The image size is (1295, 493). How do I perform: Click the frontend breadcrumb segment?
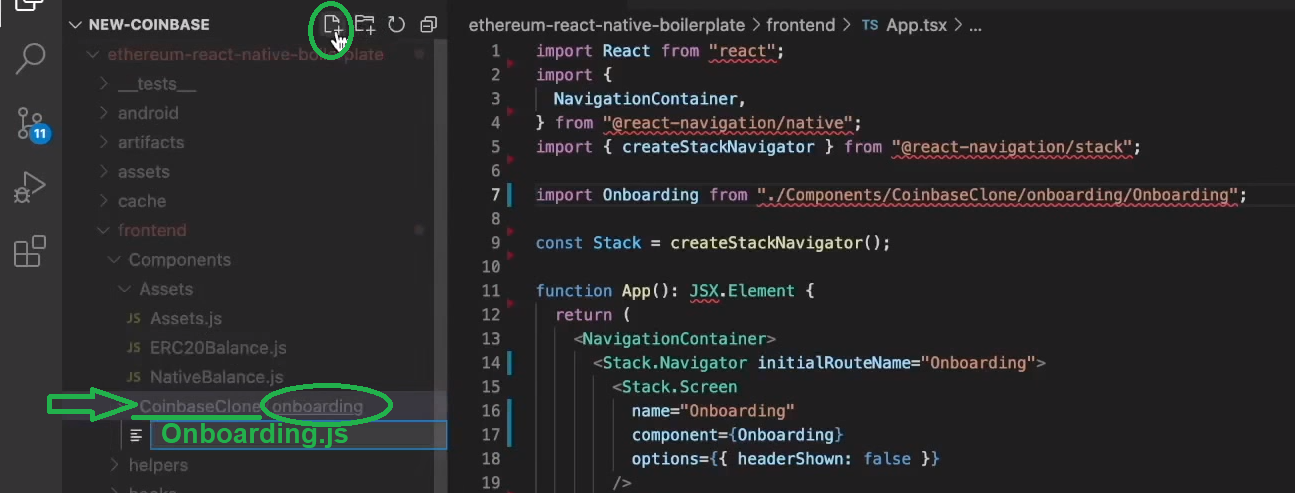(799, 25)
